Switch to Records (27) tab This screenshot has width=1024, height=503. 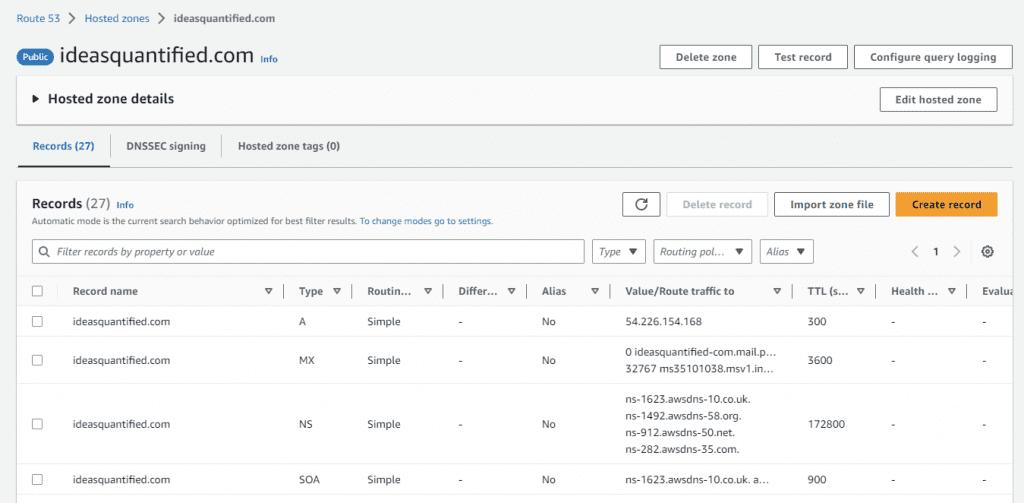pyautogui.click(x=63, y=146)
